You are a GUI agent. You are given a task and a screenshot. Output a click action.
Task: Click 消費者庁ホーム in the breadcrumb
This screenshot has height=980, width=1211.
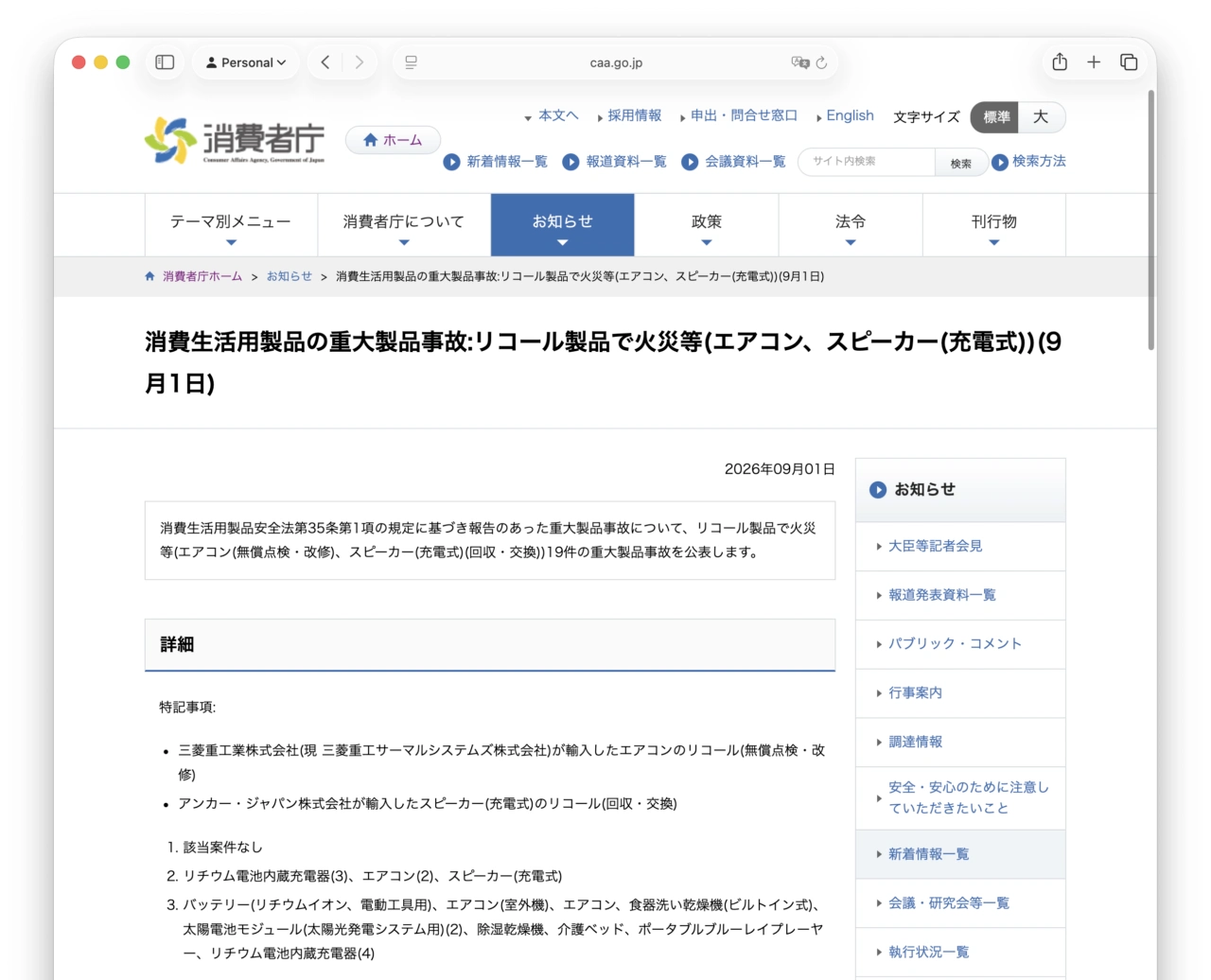tap(202, 276)
